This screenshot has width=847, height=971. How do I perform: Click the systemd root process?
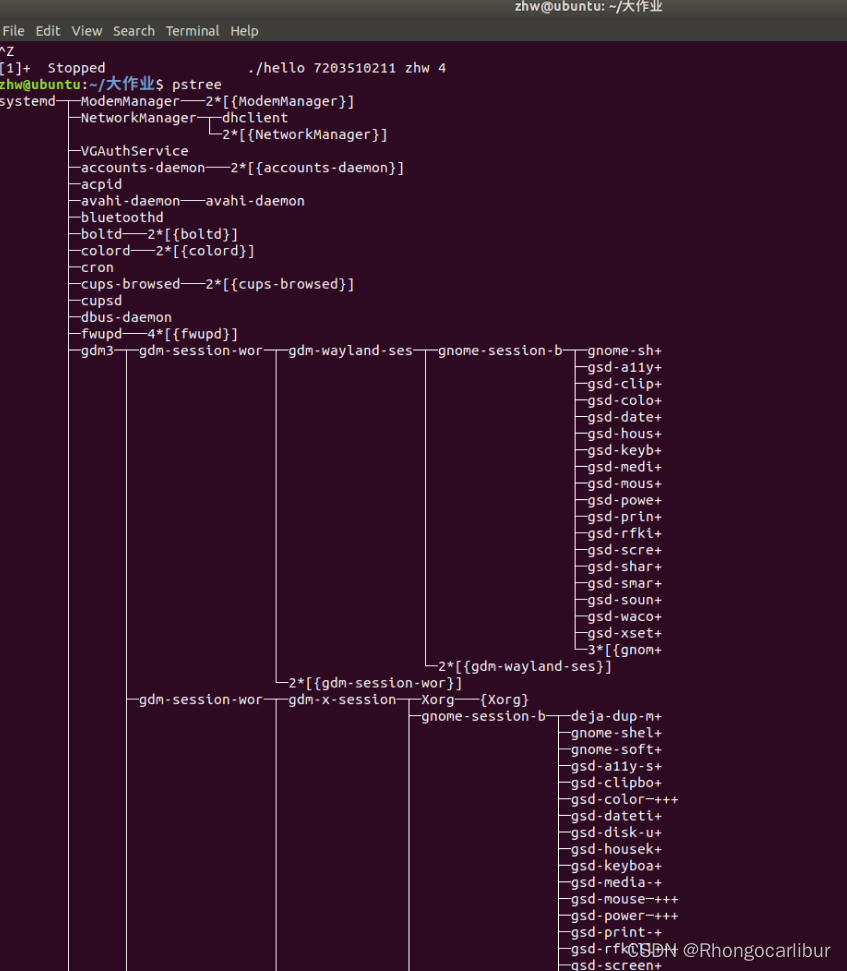(28, 102)
